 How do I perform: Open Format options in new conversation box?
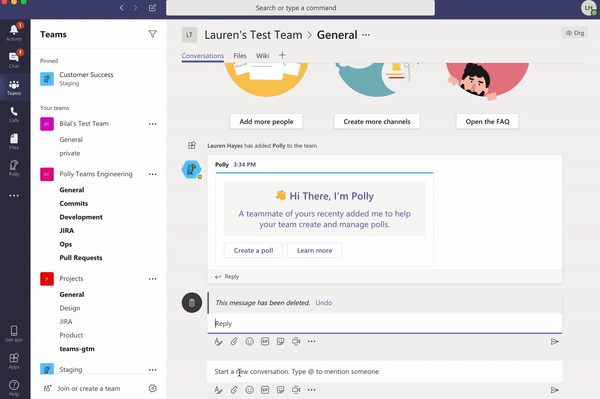218,390
